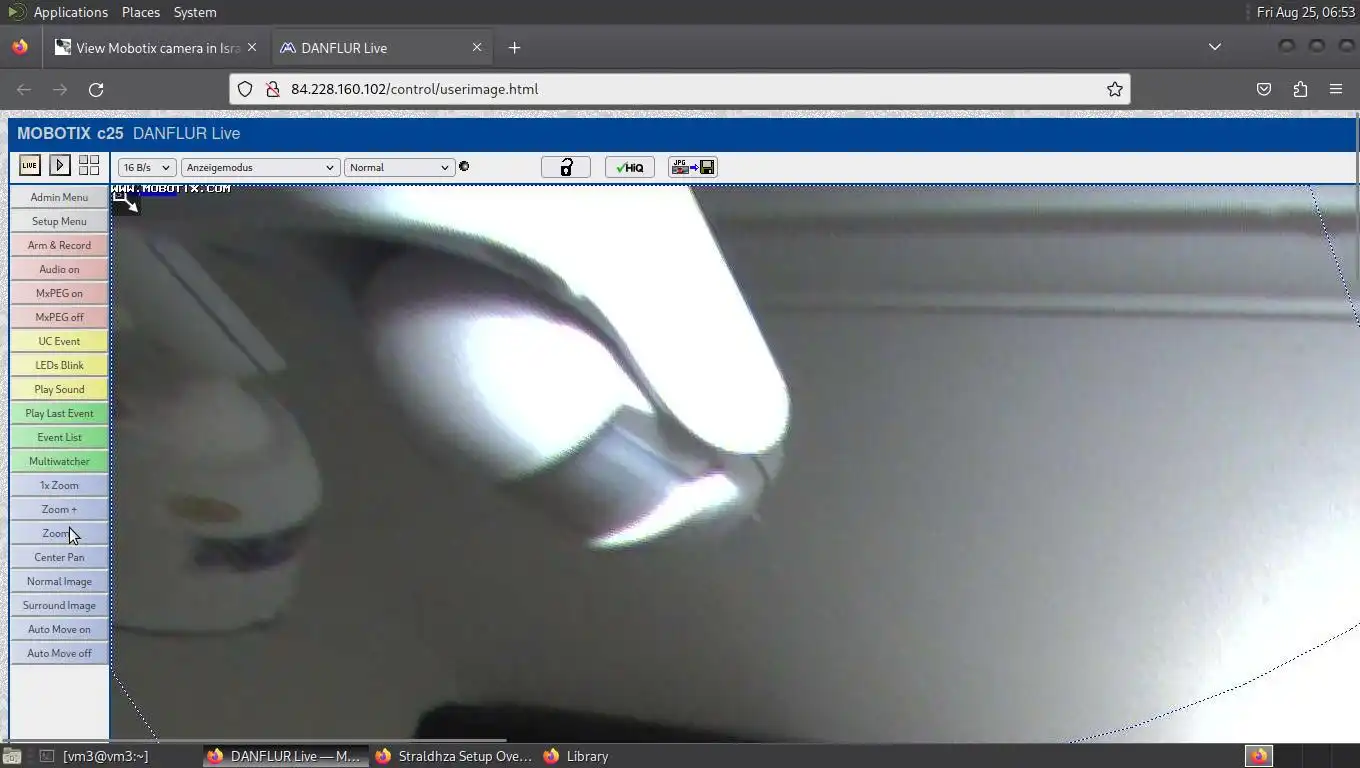Click the show desktop icon in taskbar
Screen dimensions: 1360x768
tap(11, 756)
